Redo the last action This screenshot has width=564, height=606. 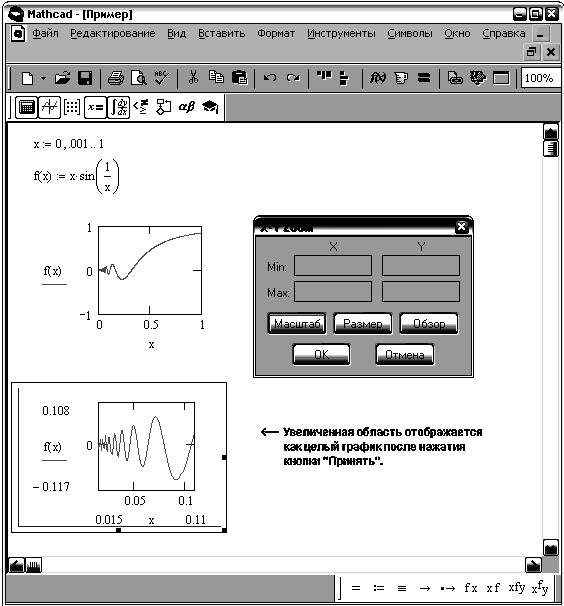(293, 78)
